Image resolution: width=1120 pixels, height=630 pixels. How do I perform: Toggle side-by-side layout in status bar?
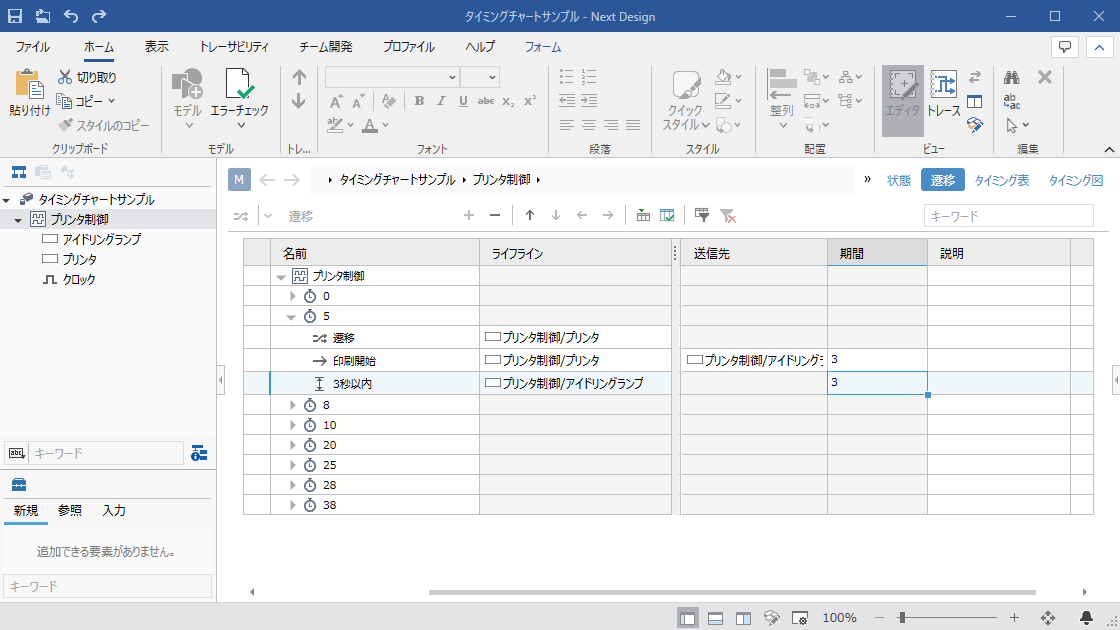click(x=743, y=619)
